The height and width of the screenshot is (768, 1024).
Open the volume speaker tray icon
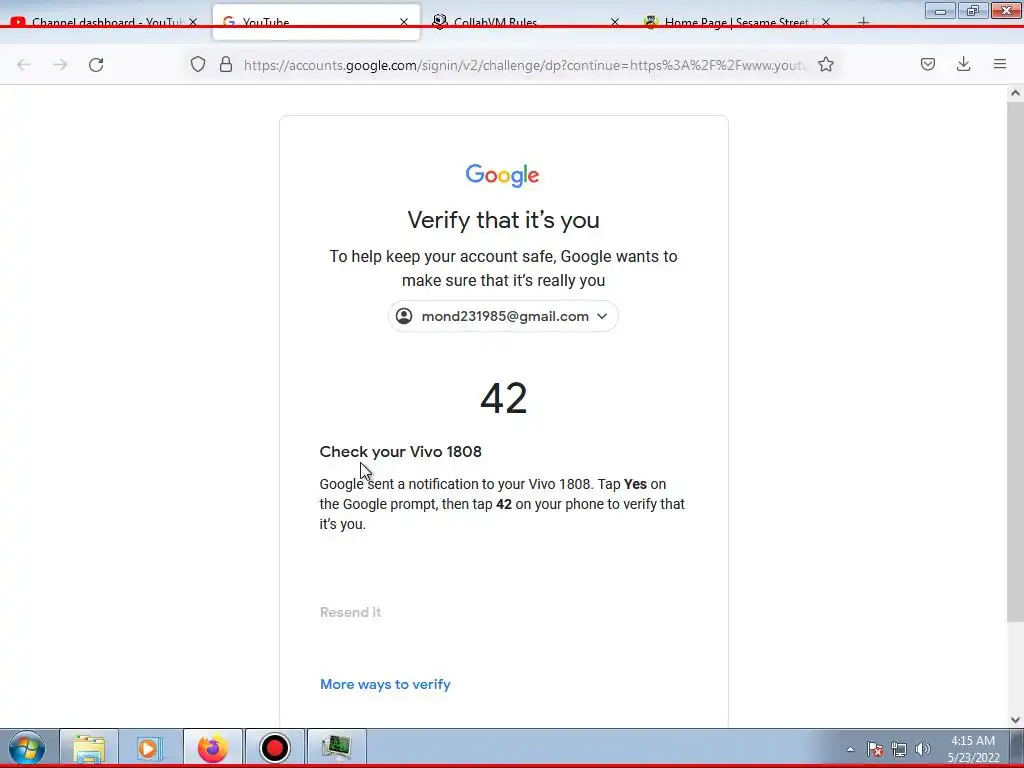(x=923, y=749)
